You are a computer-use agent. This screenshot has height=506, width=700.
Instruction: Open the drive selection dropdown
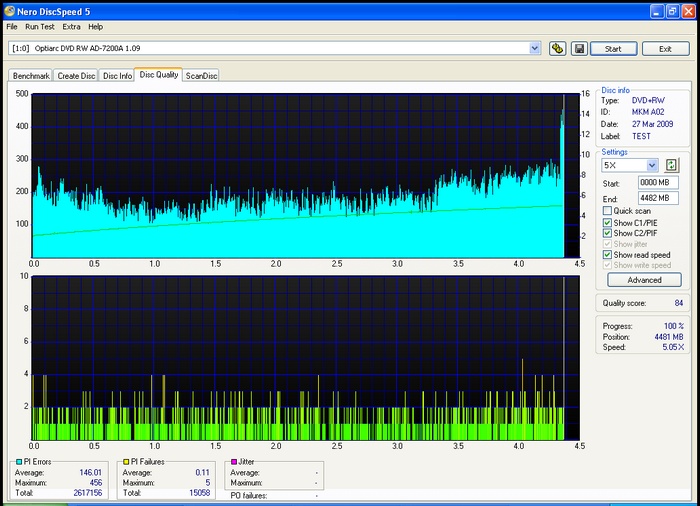click(x=534, y=48)
